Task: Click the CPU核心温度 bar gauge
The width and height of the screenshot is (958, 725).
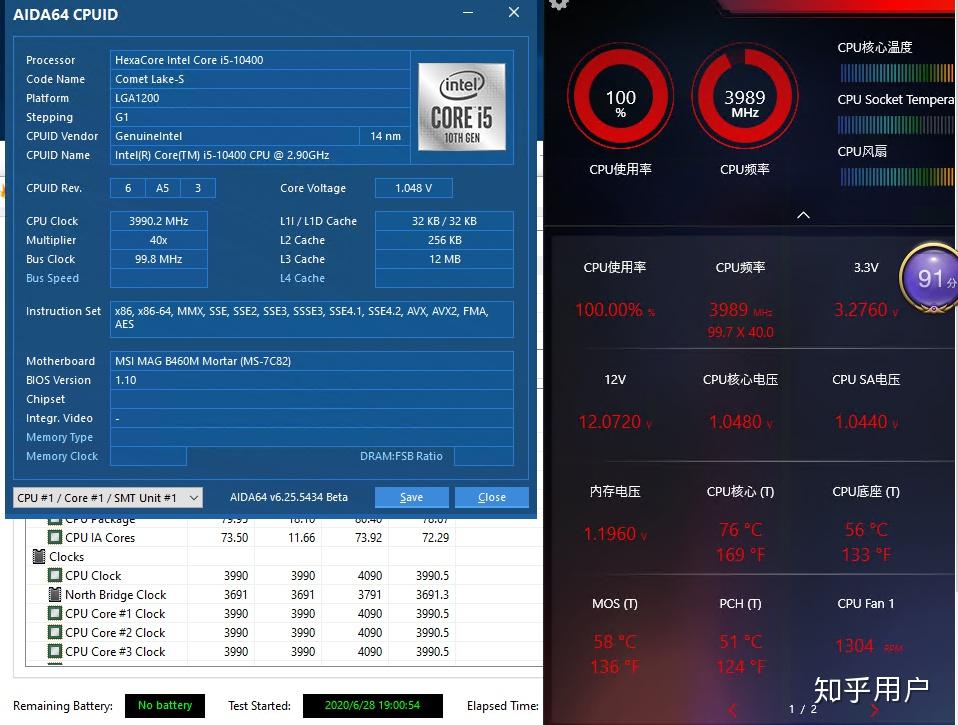Action: tap(895, 72)
